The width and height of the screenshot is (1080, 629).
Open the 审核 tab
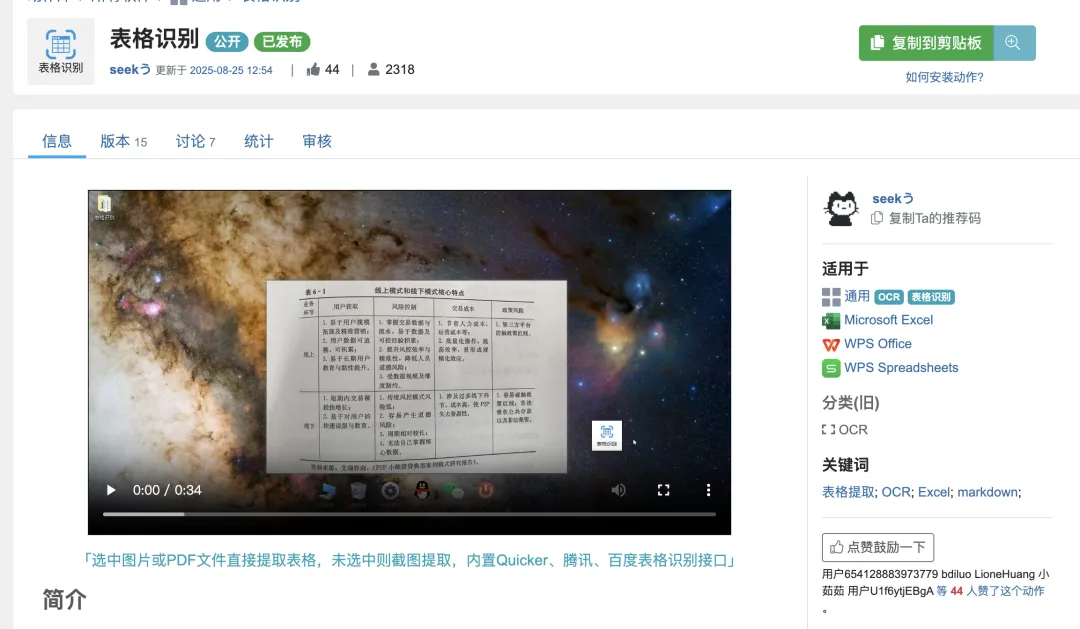point(317,141)
